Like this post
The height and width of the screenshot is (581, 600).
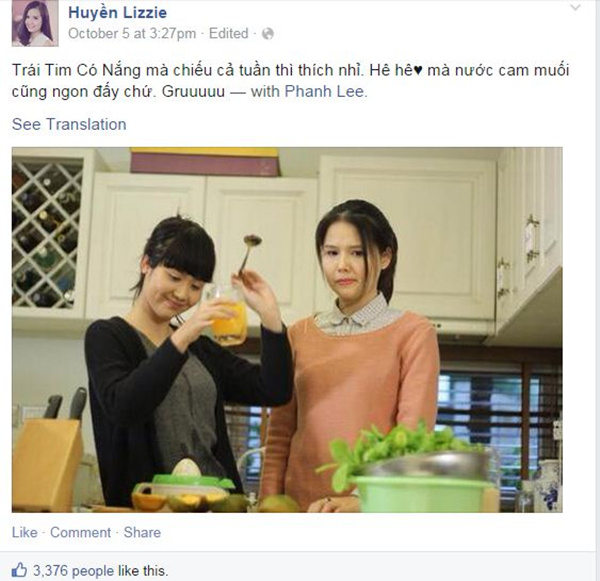(24, 532)
